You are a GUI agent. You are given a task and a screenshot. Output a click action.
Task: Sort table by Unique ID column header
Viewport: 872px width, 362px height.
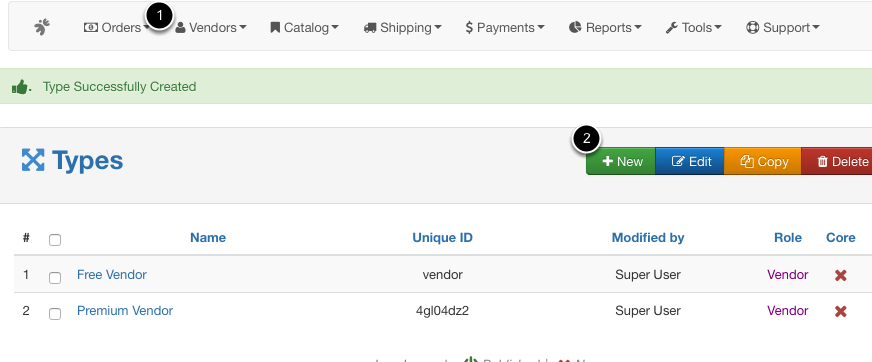pos(442,237)
